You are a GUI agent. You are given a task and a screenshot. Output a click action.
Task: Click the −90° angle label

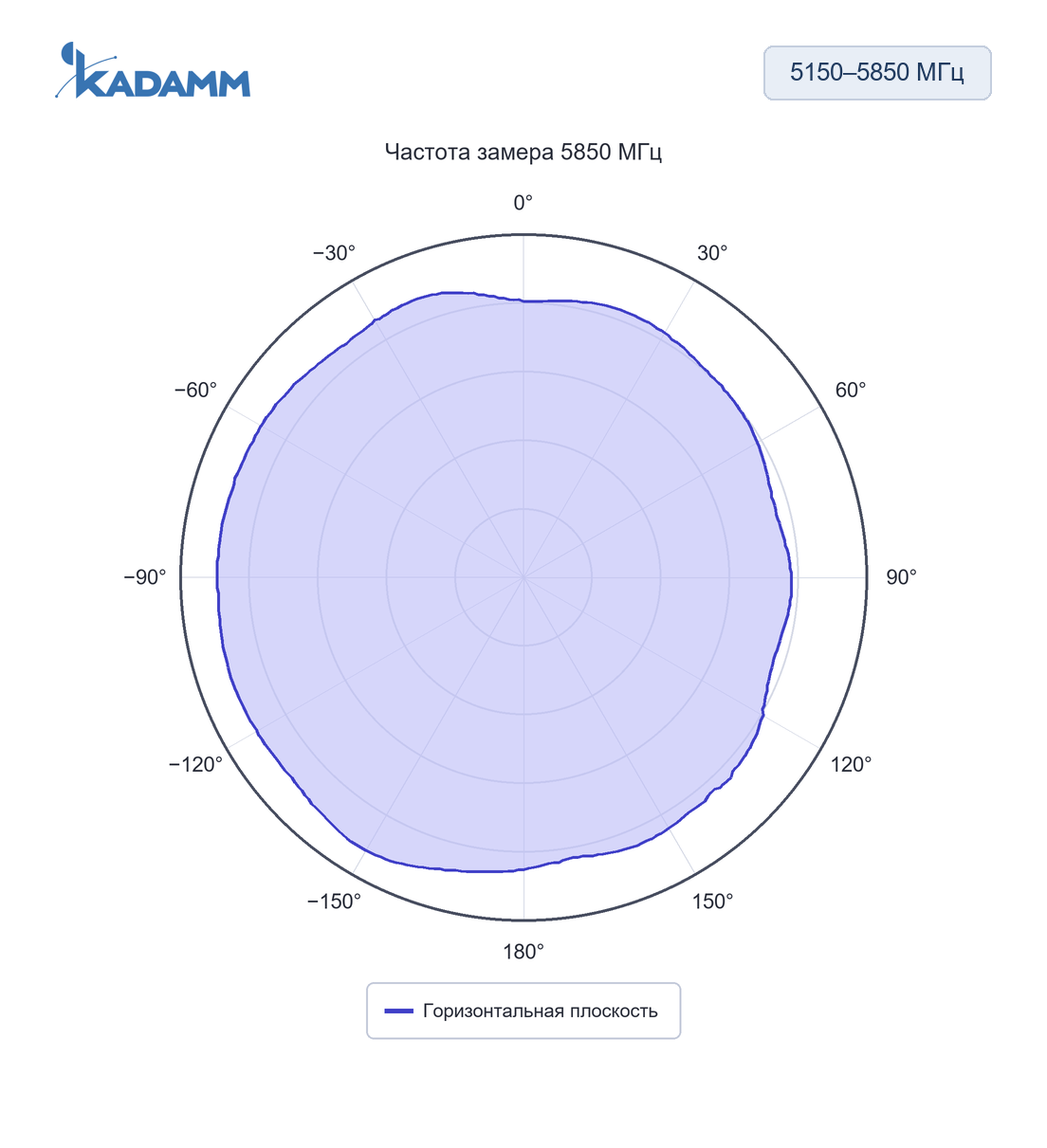(145, 577)
